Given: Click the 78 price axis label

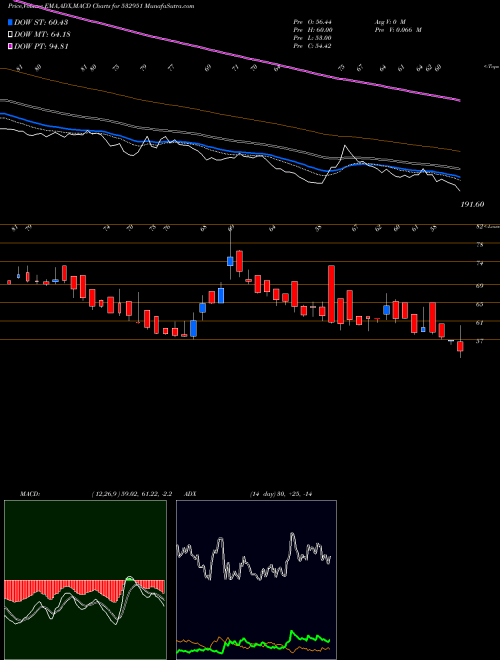Looking at the screenshot, I should [x=479, y=245].
